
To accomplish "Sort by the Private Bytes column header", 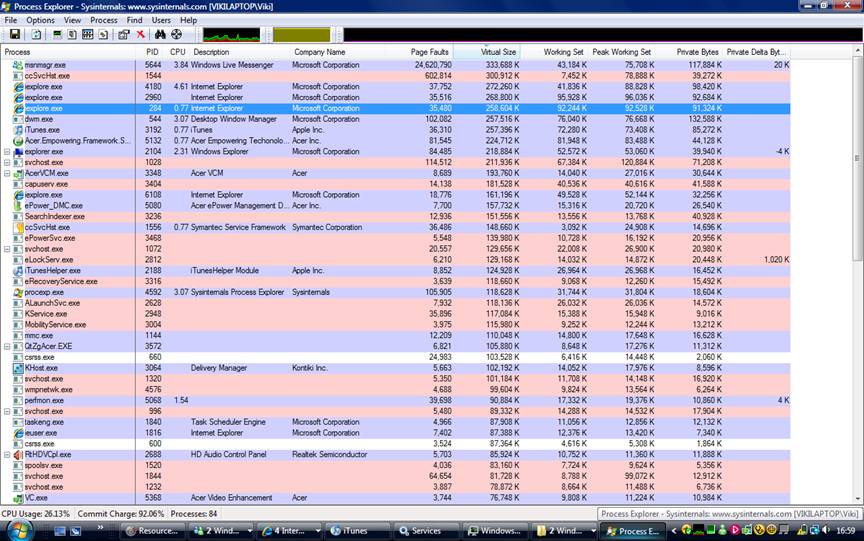I will tap(689, 52).
